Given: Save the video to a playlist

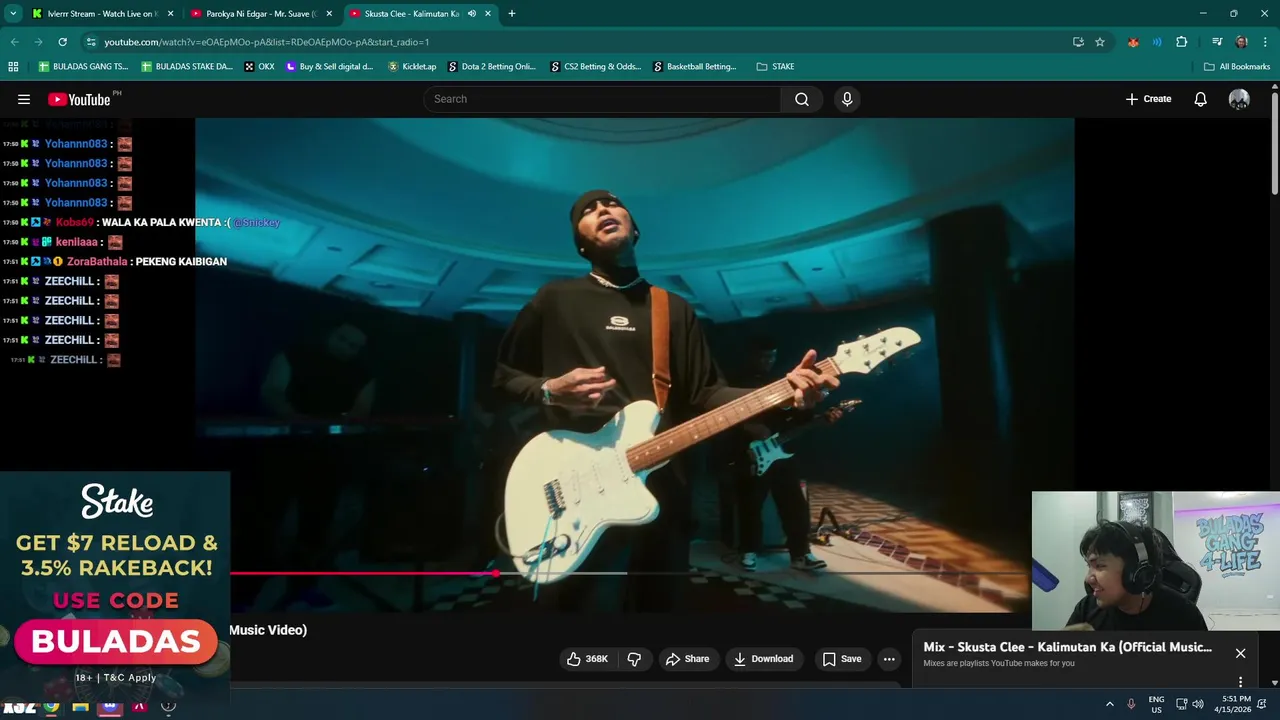Looking at the screenshot, I should 842,659.
